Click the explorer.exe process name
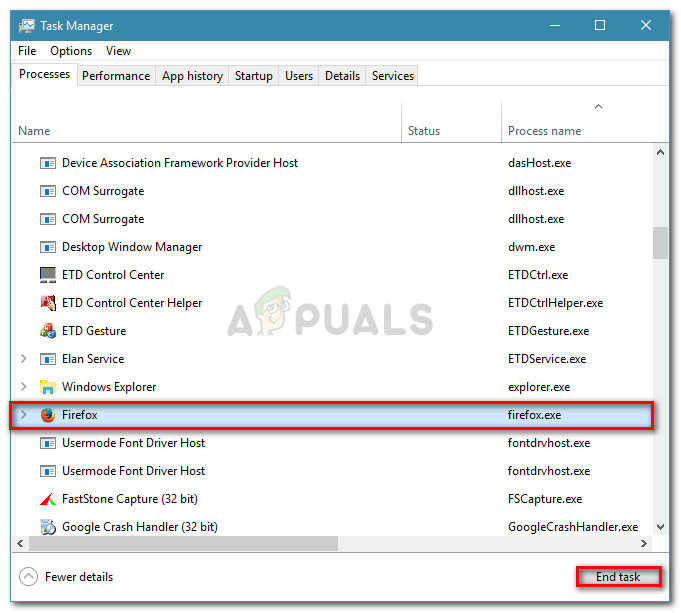 (x=539, y=387)
